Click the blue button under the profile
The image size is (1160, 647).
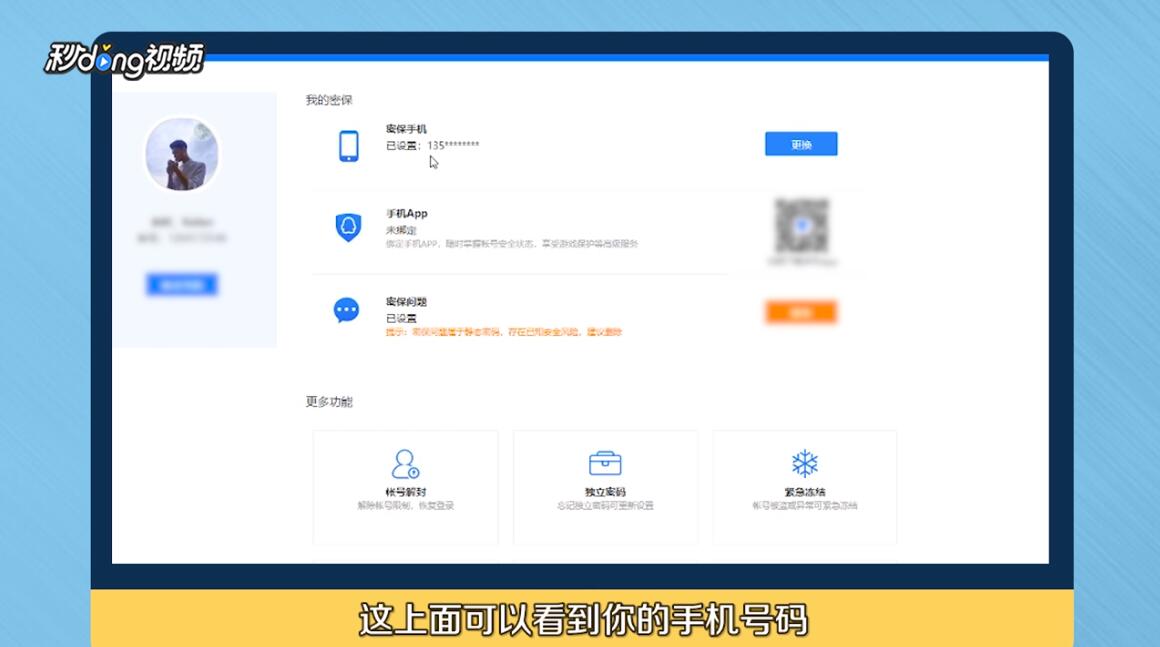pyautogui.click(x=181, y=284)
